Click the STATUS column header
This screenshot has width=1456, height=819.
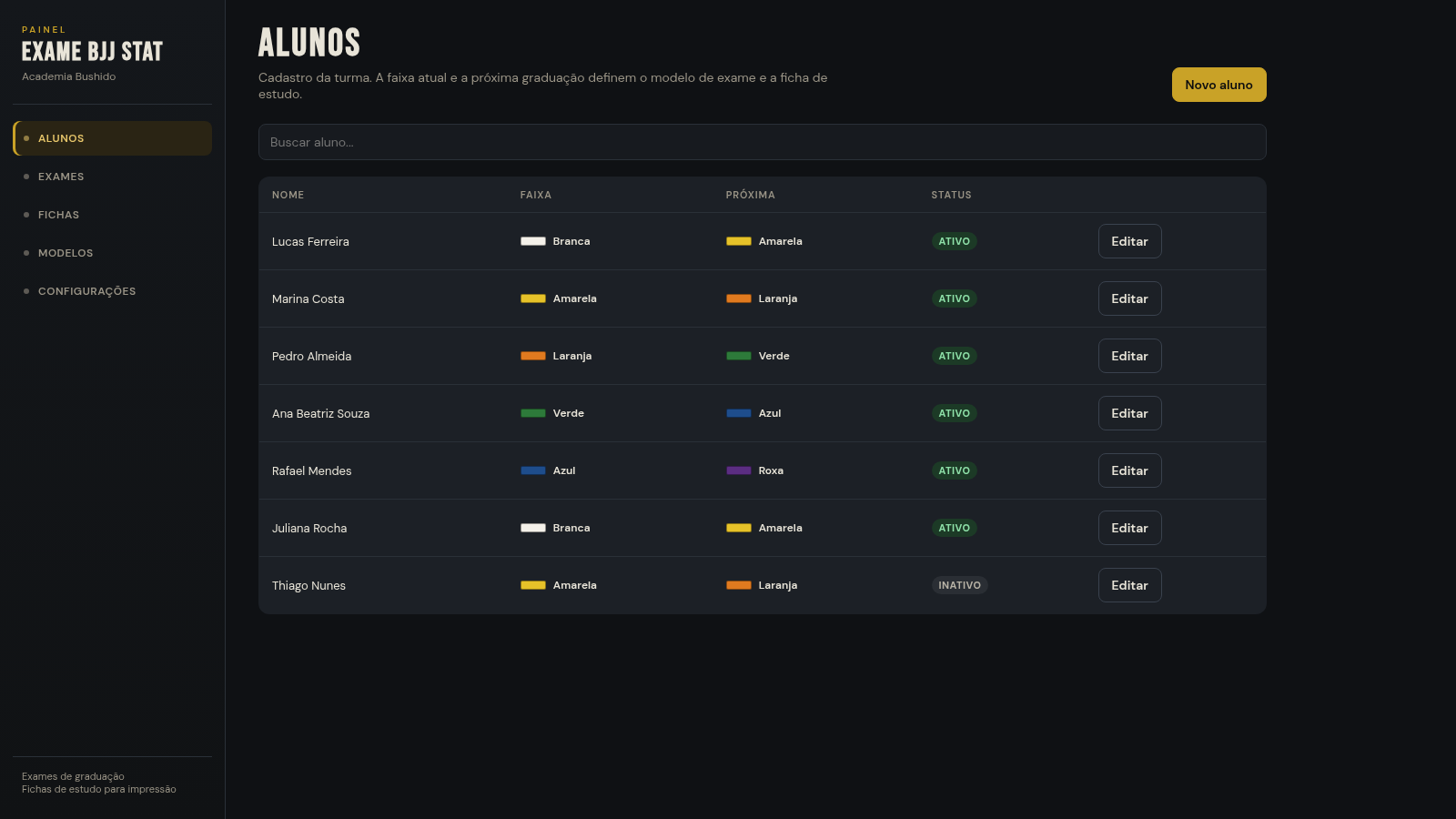pyautogui.click(x=951, y=195)
